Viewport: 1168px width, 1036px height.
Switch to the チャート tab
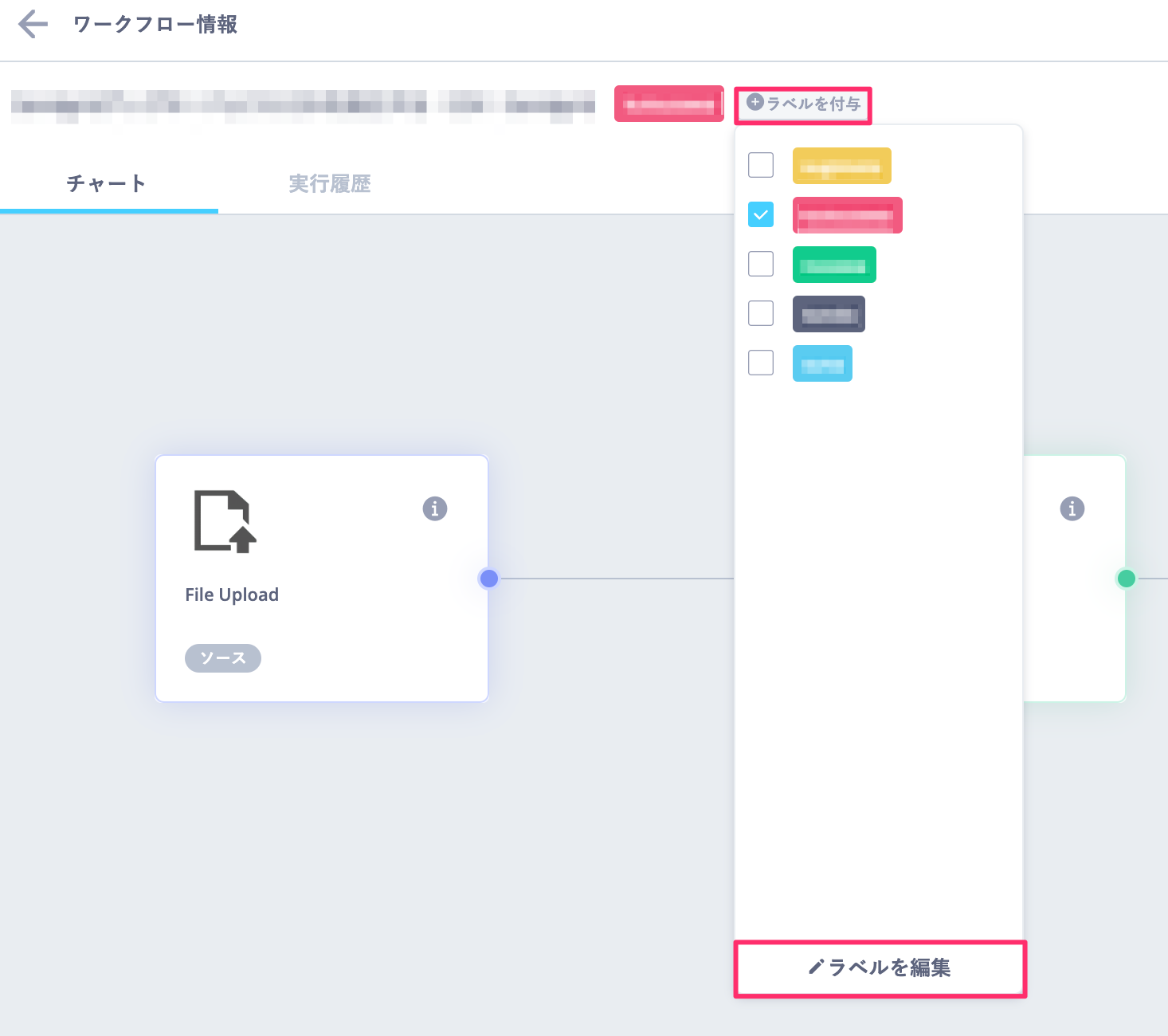[106, 183]
